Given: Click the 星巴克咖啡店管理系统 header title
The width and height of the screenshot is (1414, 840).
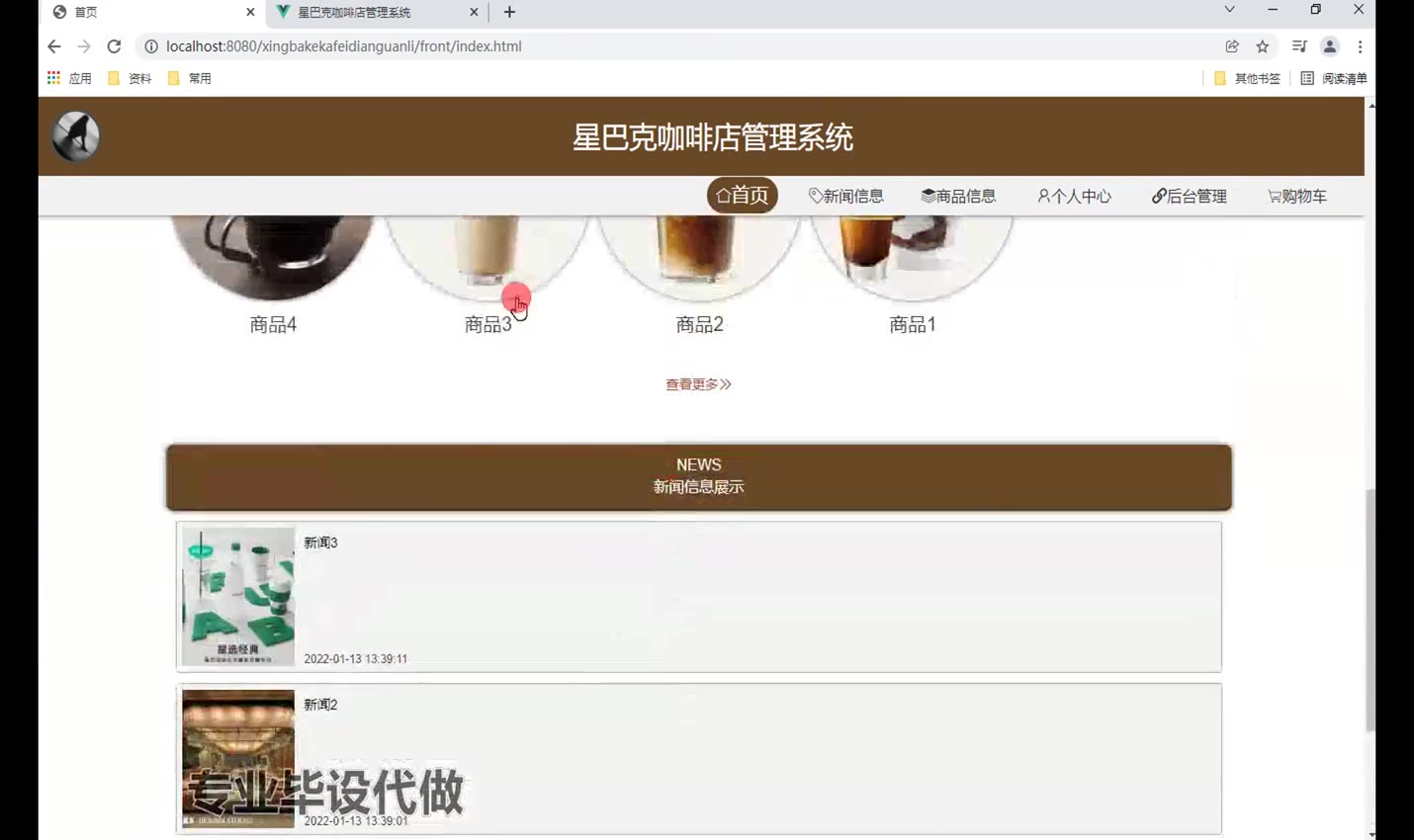Looking at the screenshot, I should (x=713, y=137).
